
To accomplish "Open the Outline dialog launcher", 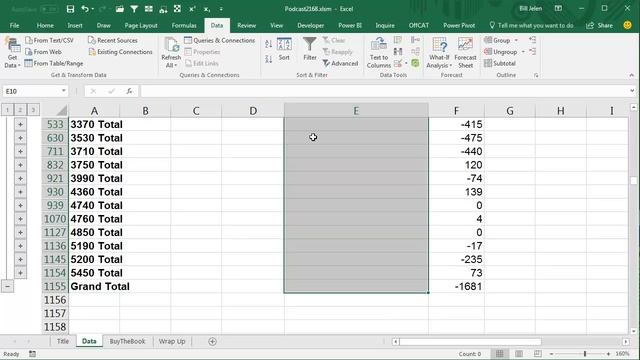I will [x=536, y=75].
